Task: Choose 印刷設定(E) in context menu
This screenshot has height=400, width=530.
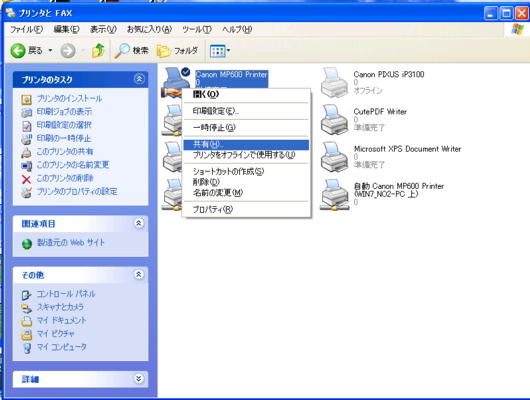Action: click(246, 111)
